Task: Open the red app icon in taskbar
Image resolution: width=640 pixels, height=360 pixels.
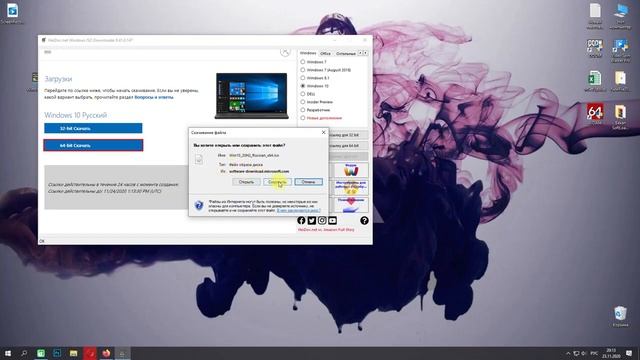Action: coord(90,353)
